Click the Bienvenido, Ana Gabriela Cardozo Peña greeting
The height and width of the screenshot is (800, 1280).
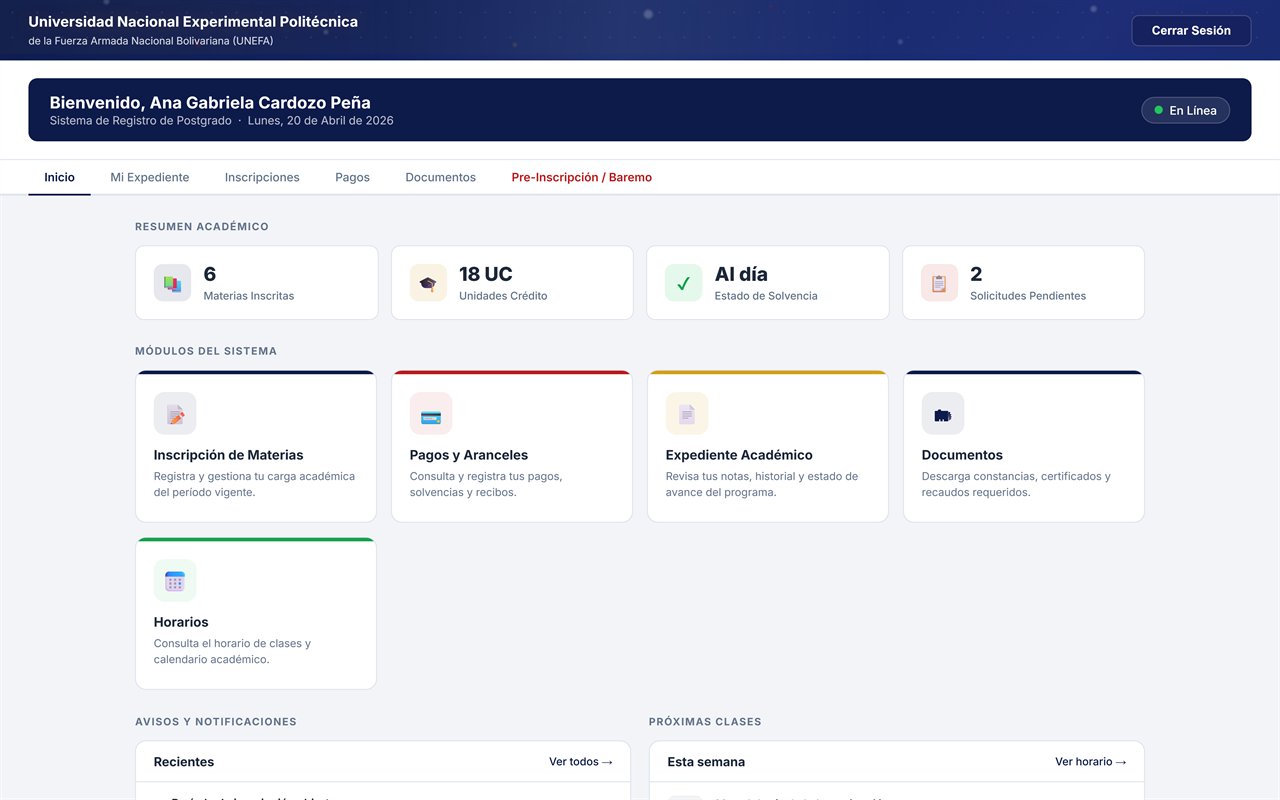coord(210,102)
